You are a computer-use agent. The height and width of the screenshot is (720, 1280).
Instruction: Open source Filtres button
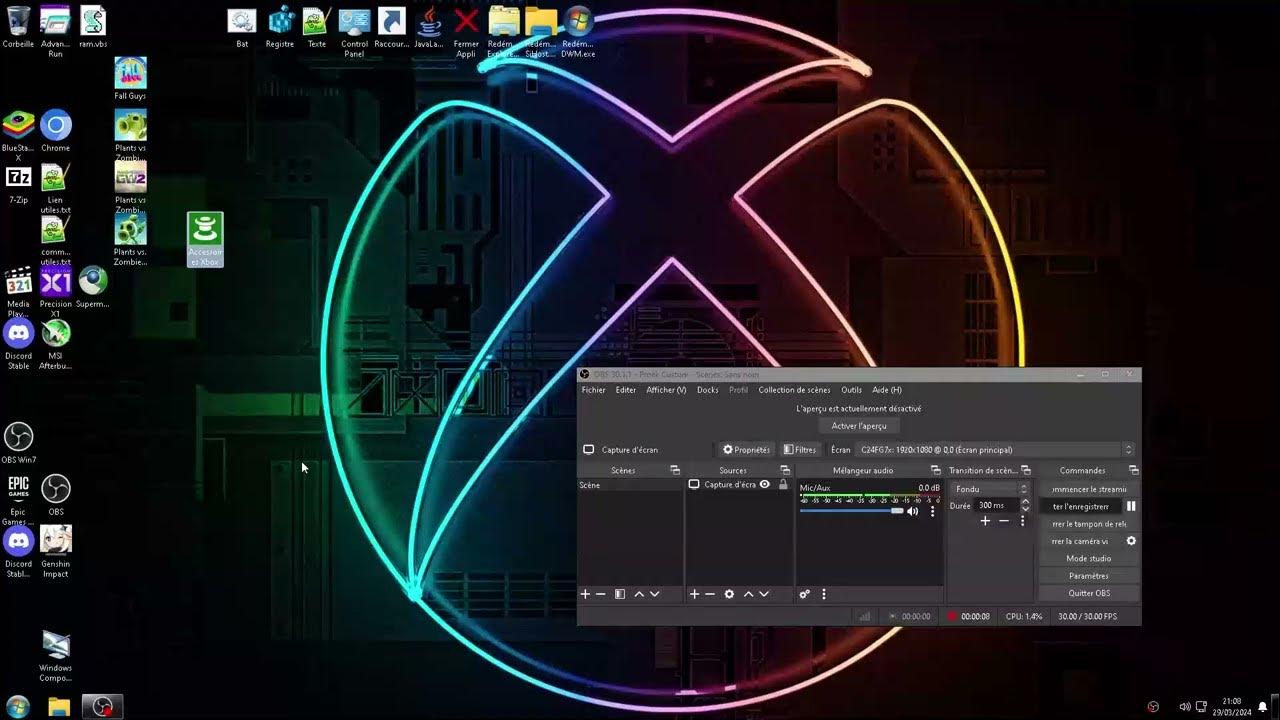[800, 450]
